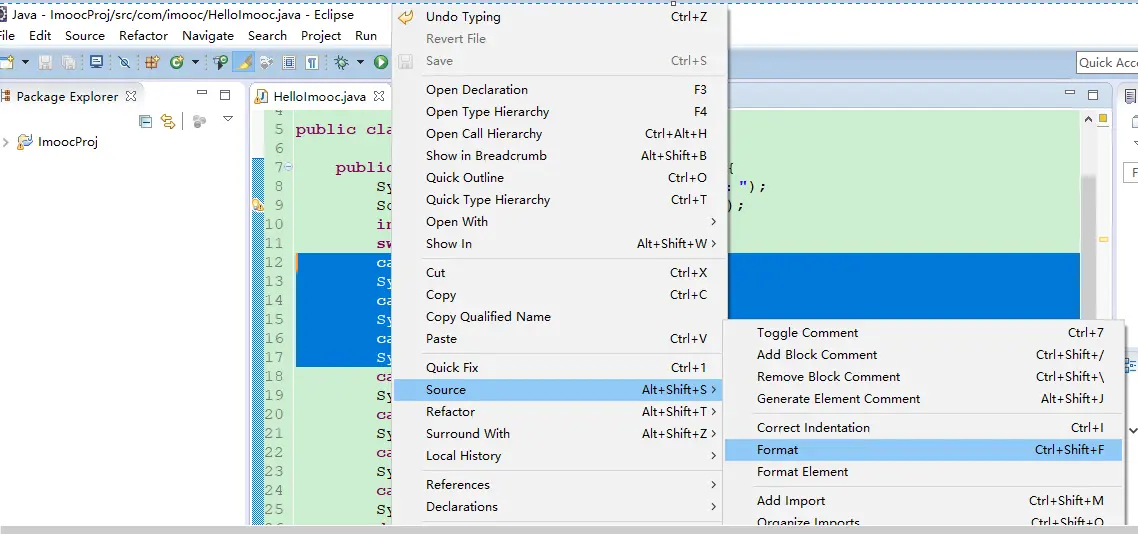1138x534 pixels.
Task: Choose Toggle Comment in the submenu
Action: pyautogui.click(x=807, y=333)
